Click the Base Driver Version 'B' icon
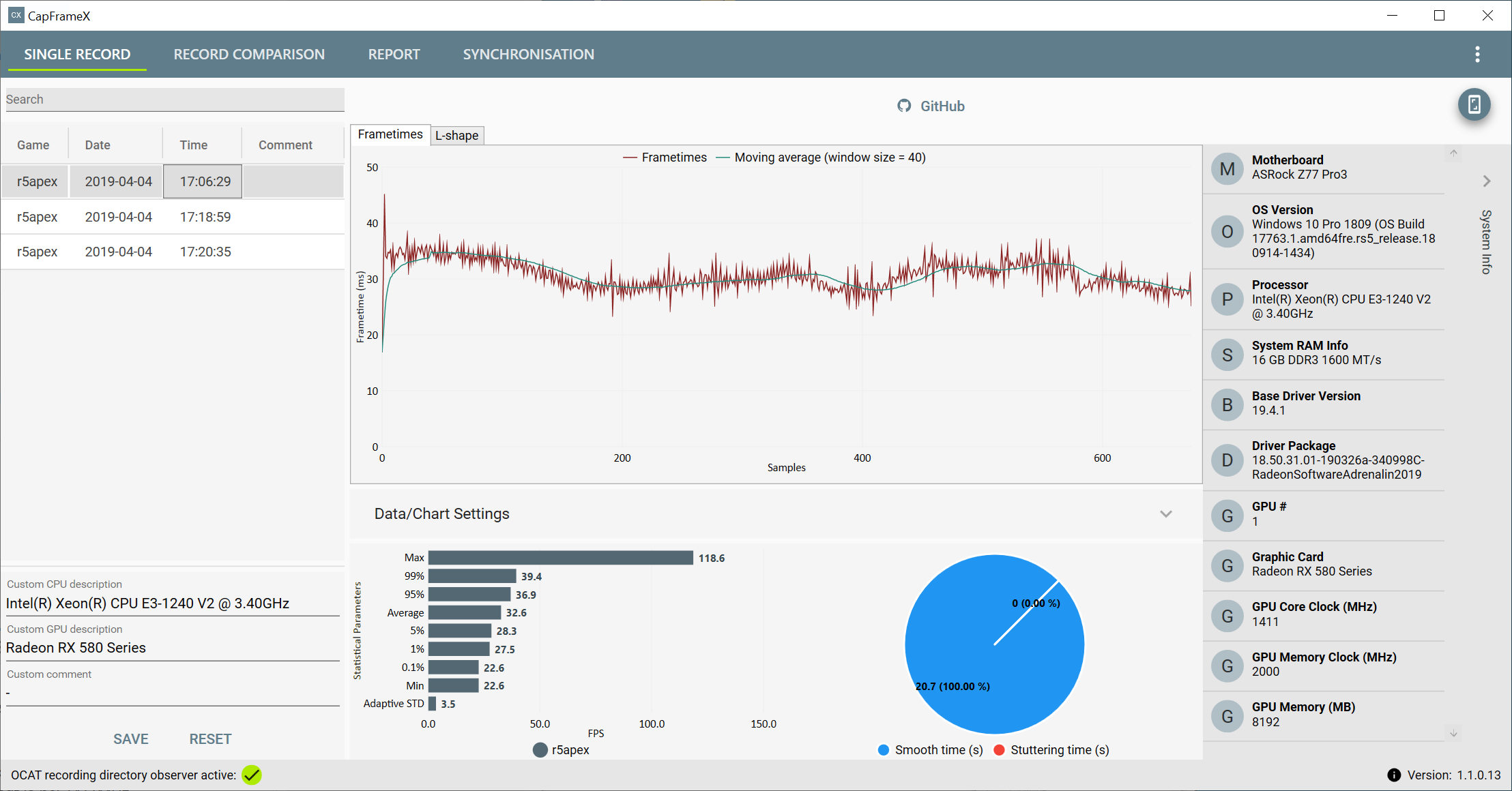This screenshot has width=1512, height=791. [1227, 404]
